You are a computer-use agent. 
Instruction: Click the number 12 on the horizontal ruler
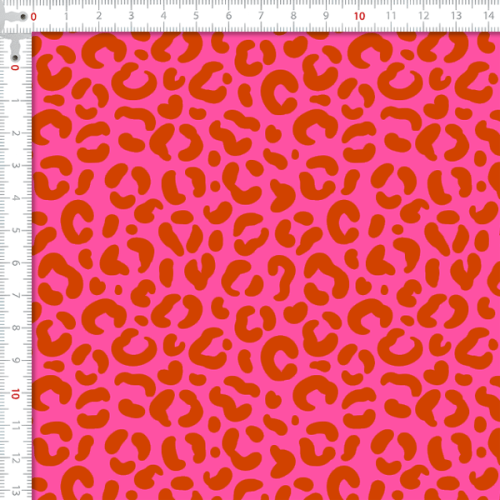(424, 16)
